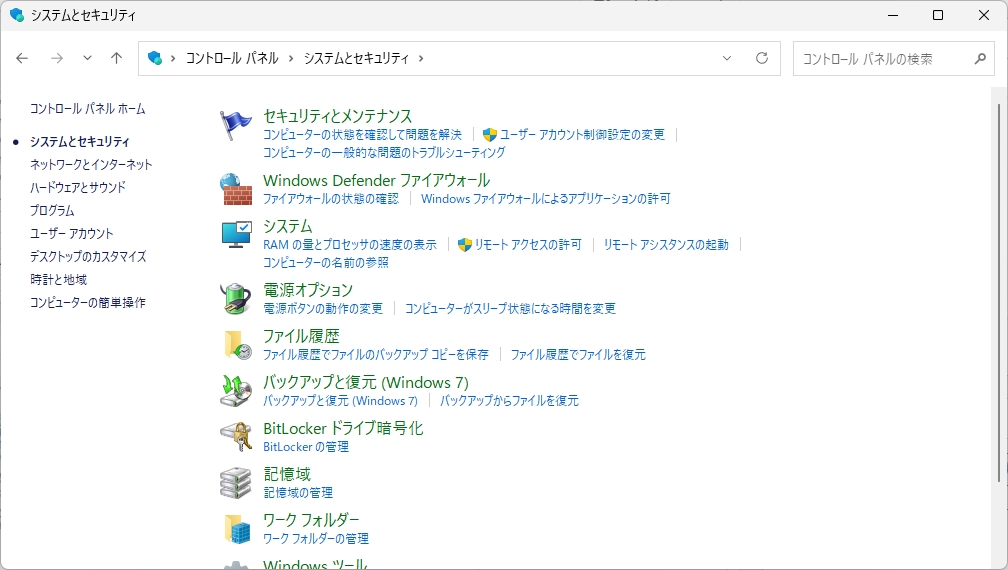Open リモート アクセスの許可 link
Viewport: 1008px width, 570px height.
(528, 245)
